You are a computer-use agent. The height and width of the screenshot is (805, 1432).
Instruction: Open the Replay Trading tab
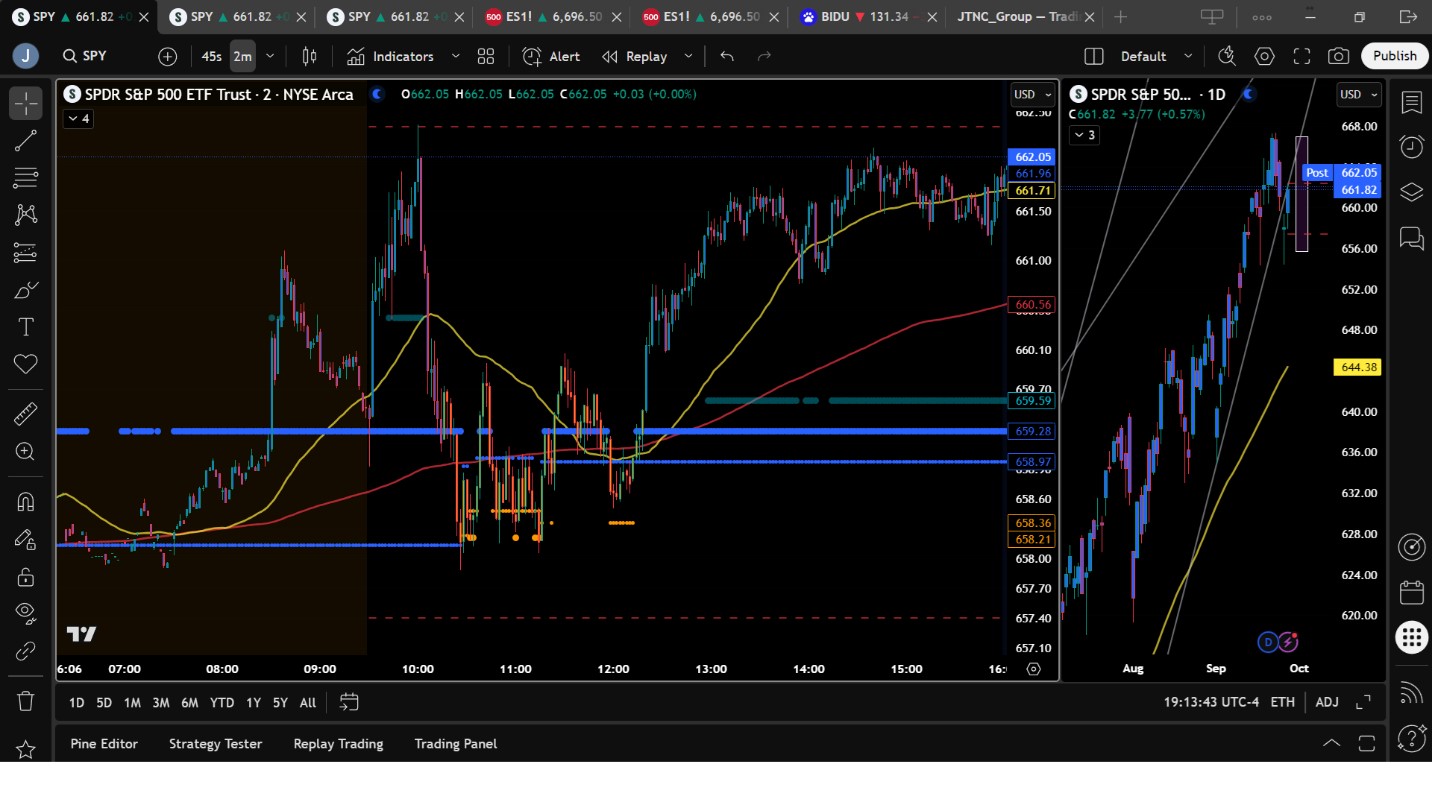pyautogui.click(x=338, y=743)
